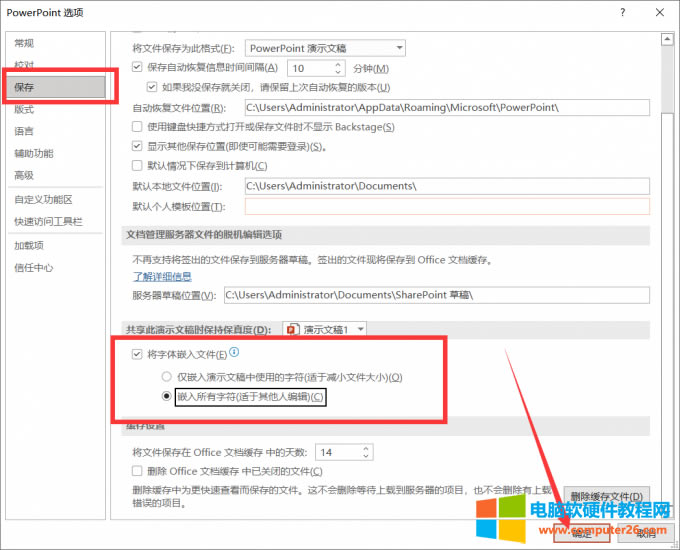
Task: Edit the 服务器草稿位置 path field
Action: pyautogui.click(x=437, y=295)
